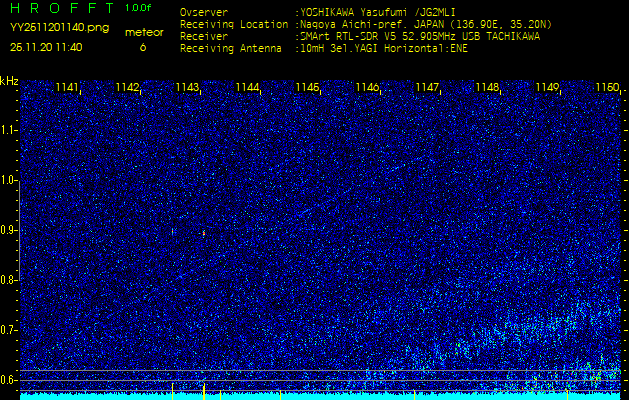Select the 10mH 3el.YAGI Horizontal:ENE text
This screenshot has height=400, width=629.
click(383, 49)
